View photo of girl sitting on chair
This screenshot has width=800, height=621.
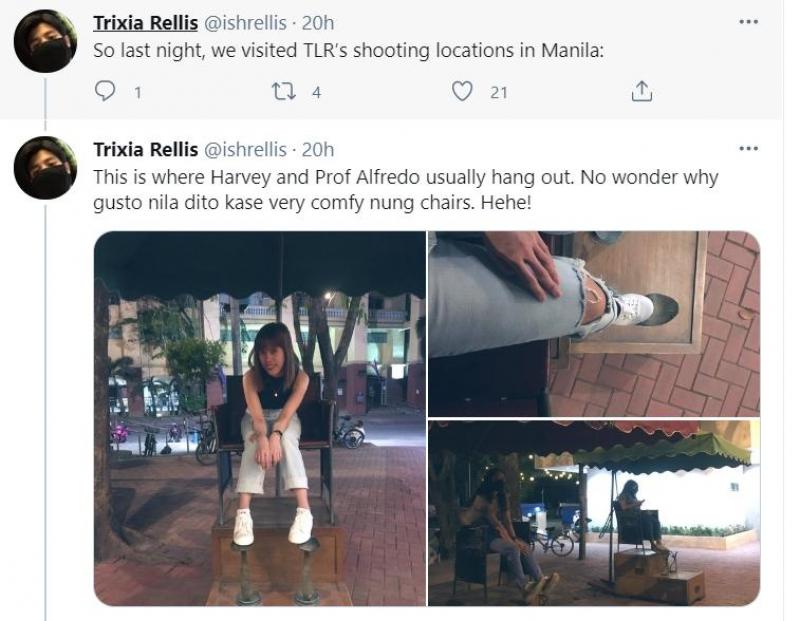click(260, 418)
